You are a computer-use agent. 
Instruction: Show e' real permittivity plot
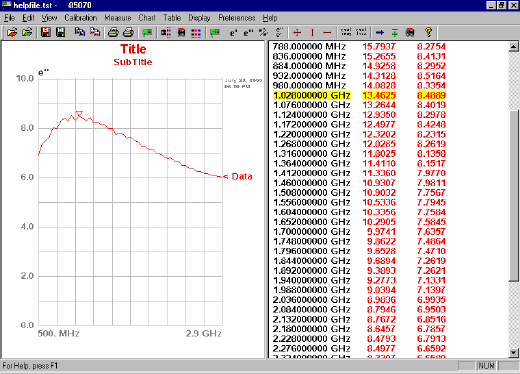(233, 32)
